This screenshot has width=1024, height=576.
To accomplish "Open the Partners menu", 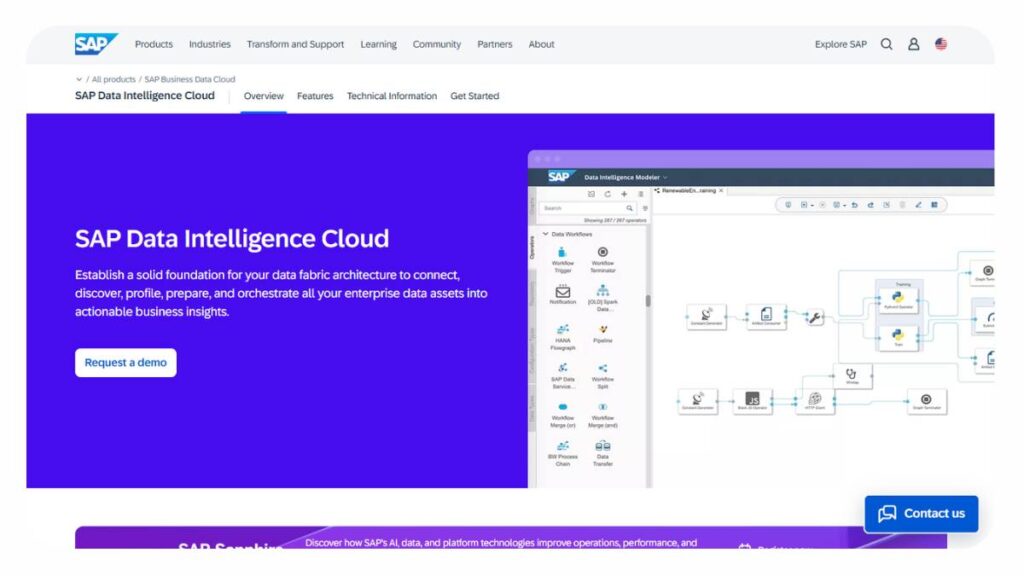I will click(494, 44).
